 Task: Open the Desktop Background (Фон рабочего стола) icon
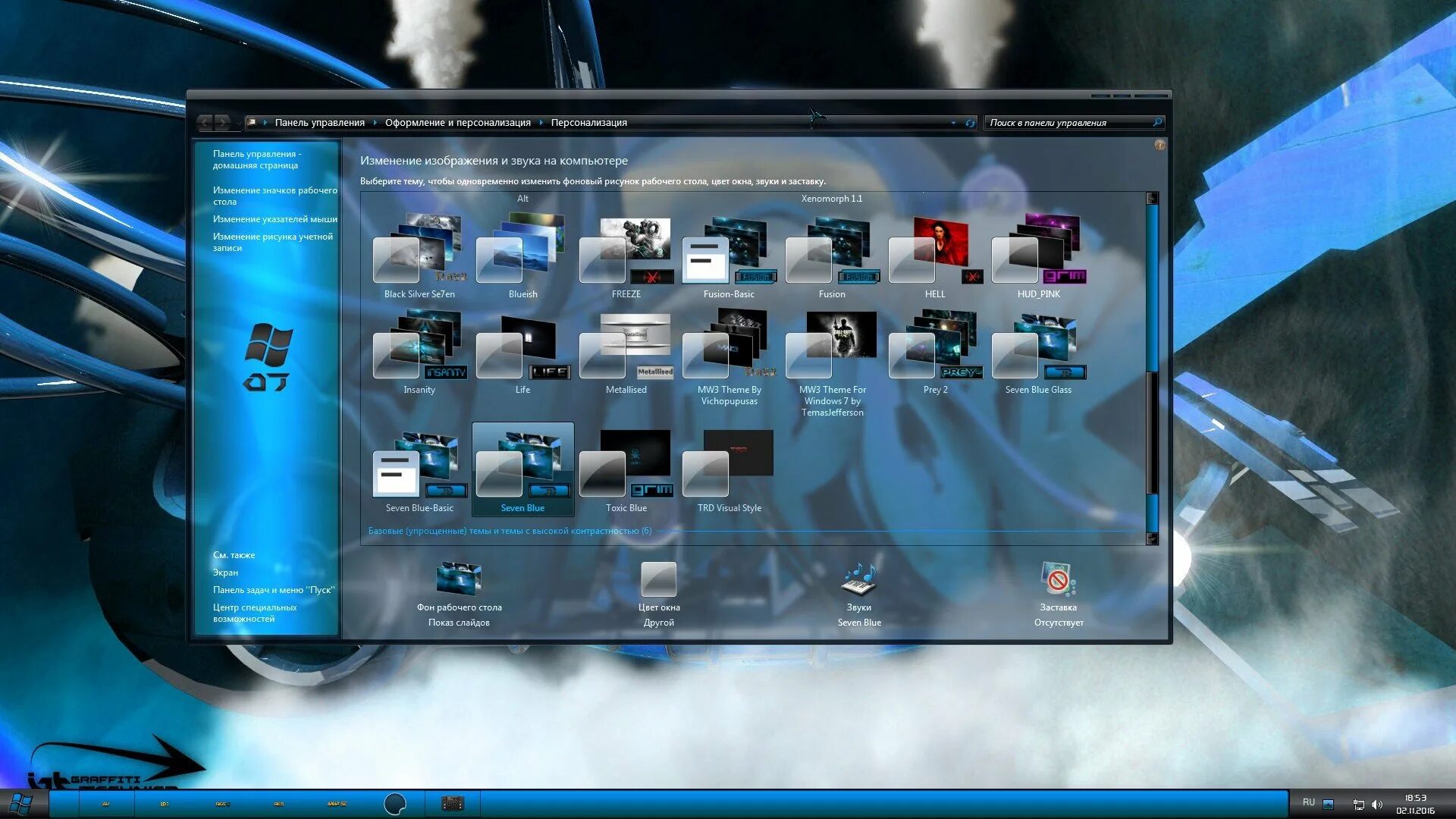458,579
